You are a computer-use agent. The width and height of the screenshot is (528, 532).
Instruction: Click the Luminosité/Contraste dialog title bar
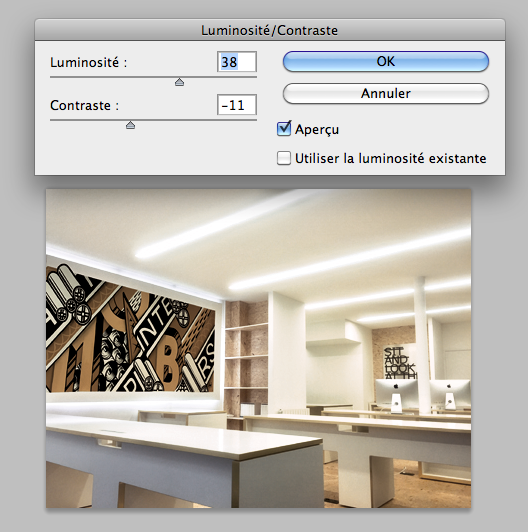click(270, 30)
